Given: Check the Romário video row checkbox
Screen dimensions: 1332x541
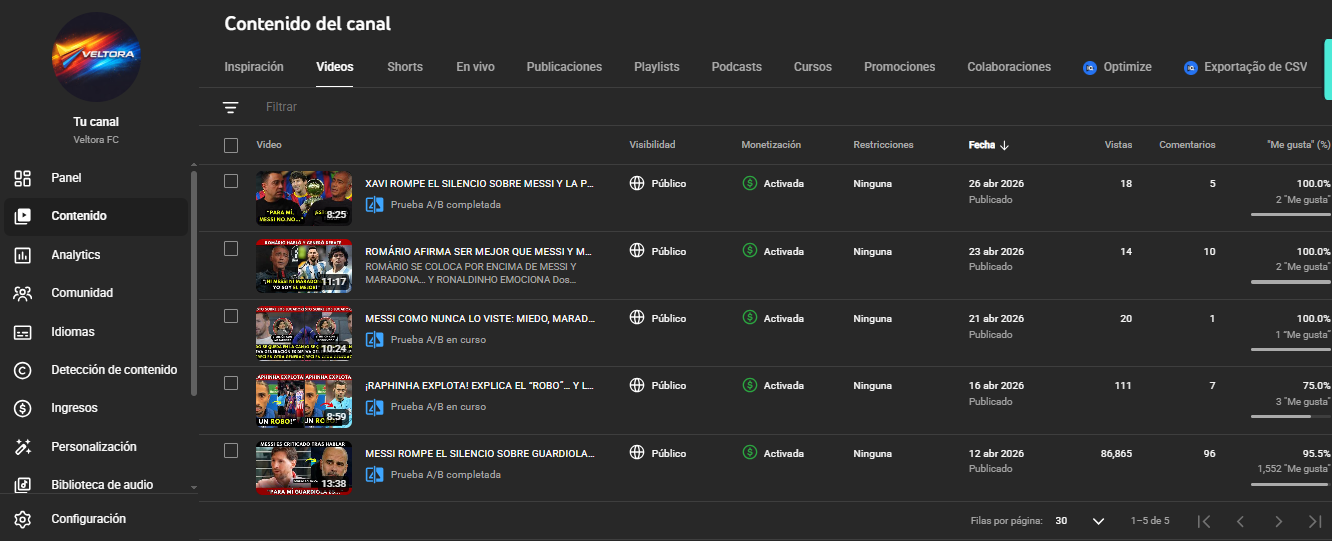Looking at the screenshot, I should click(231, 248).
